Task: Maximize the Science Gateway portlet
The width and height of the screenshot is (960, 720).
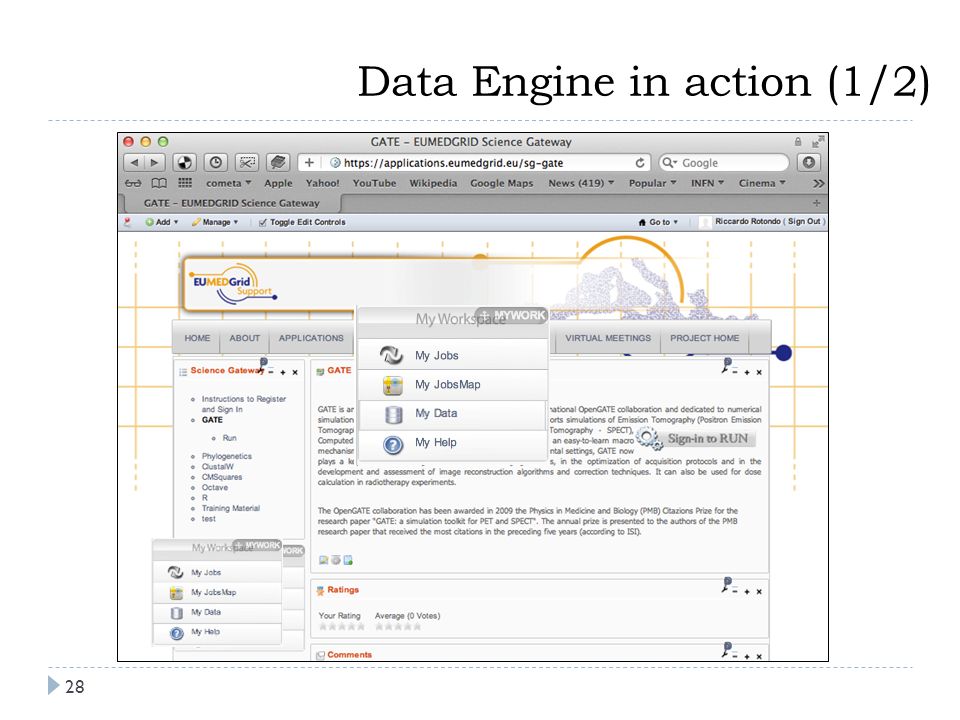Action: tap(283, 372)
